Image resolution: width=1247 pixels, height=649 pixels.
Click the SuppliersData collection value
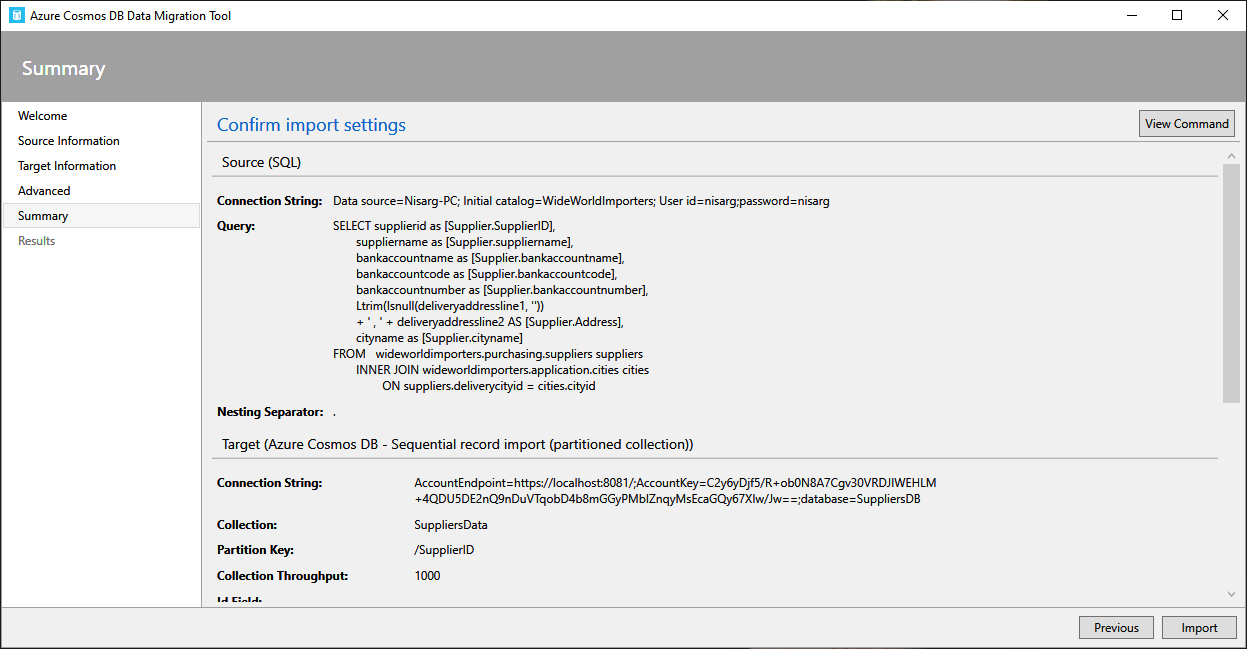(x=451, y=525)
